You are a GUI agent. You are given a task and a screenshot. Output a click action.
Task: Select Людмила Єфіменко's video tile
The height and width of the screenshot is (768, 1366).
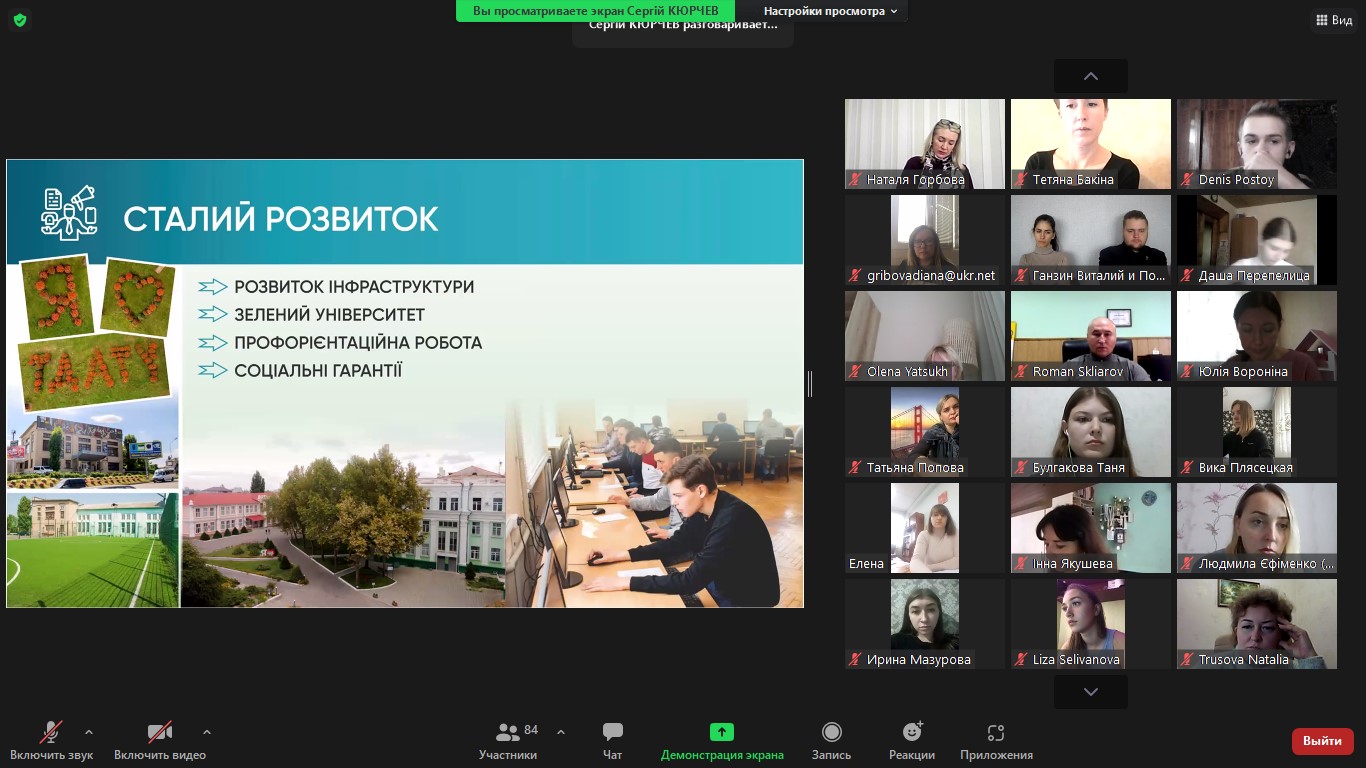click(x=1257, y=528)
